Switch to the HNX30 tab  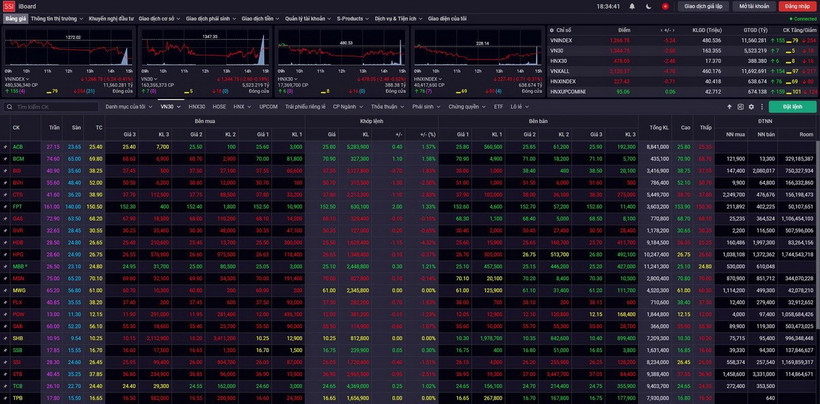pyautogui.click(x=196, y=106)
